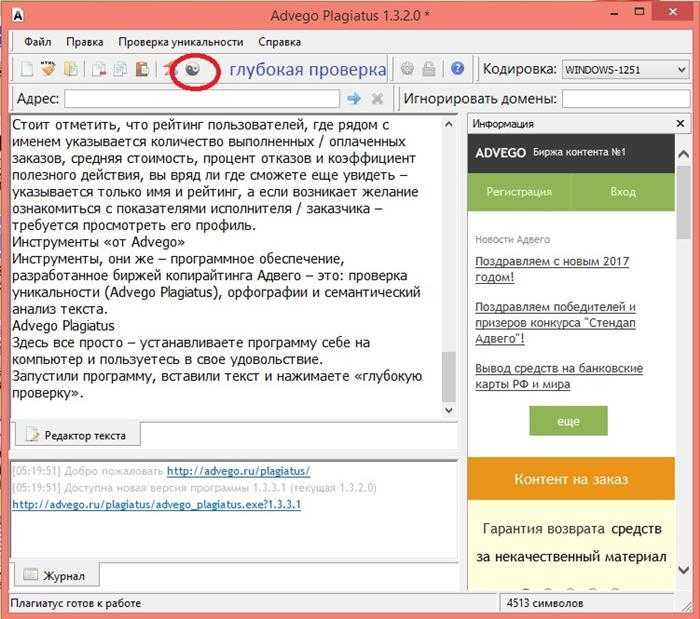Expand the WINDOWS-1251 encoding dropdown
The width and height of the screenshot is (700, 619).
625,70
